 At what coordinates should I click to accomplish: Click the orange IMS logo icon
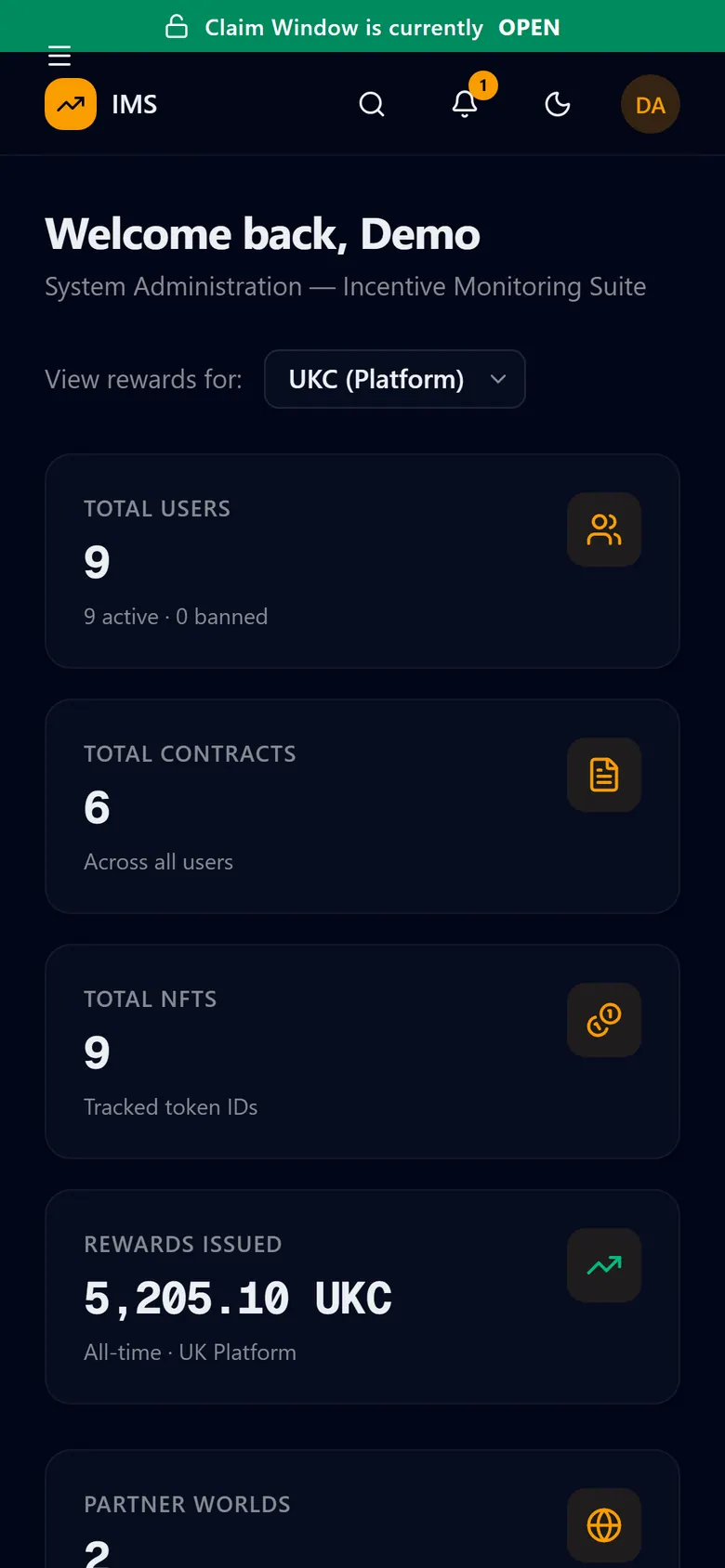71,104
